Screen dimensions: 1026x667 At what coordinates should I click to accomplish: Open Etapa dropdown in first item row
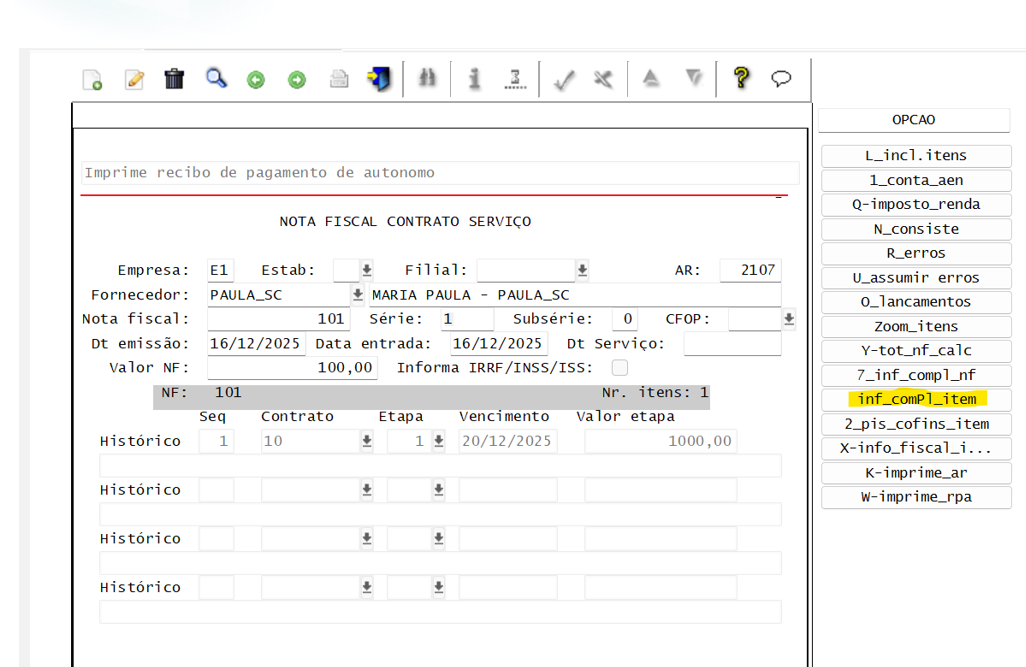439,441
